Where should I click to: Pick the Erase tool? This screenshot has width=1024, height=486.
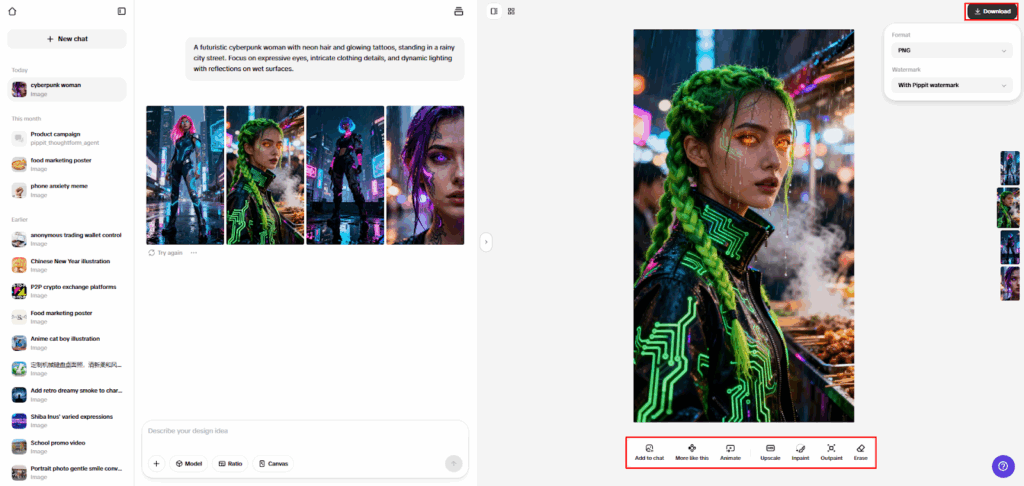[x=860, y=451]
